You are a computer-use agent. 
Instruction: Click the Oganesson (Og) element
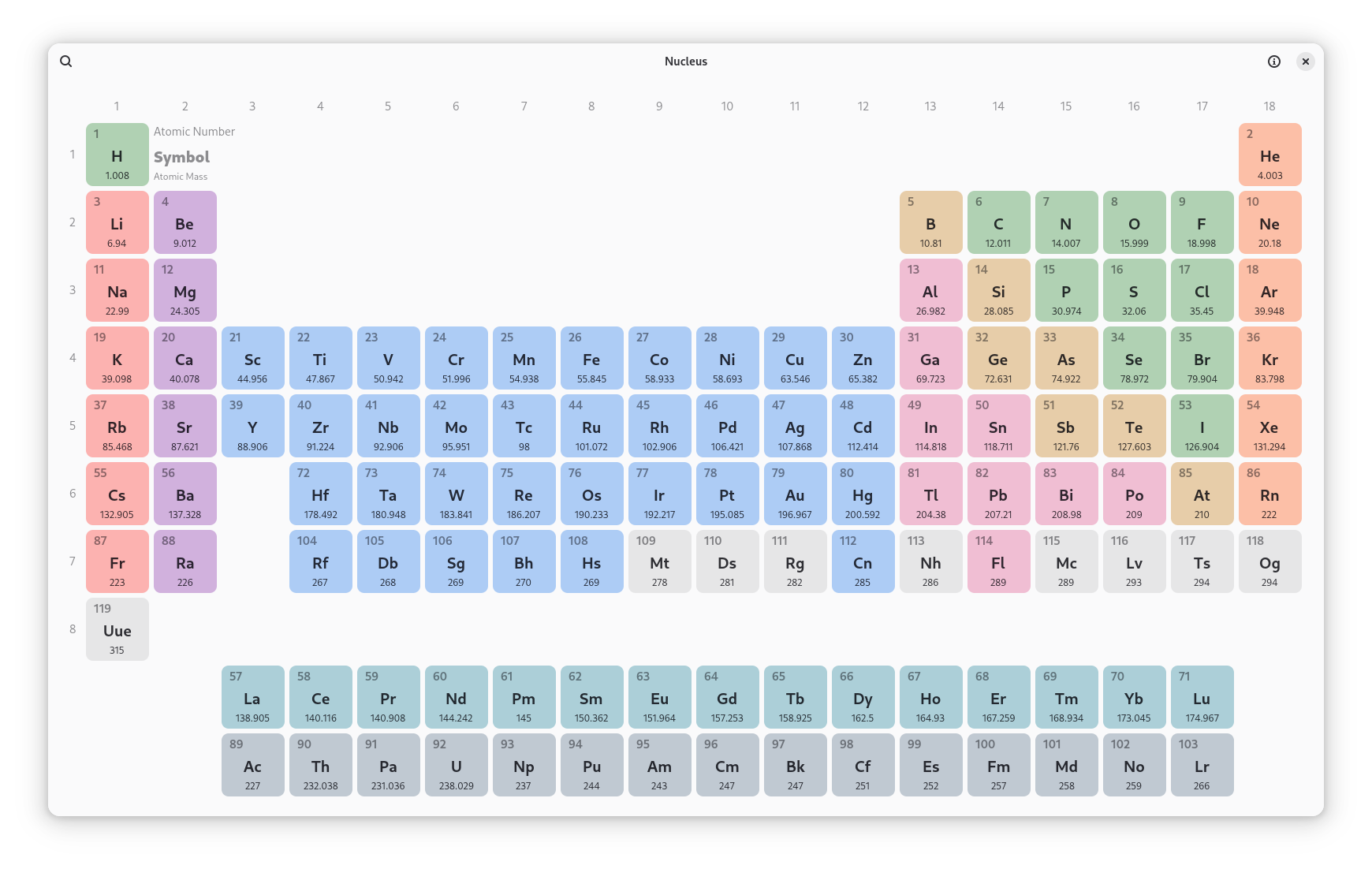click(x=1269, y=561)
